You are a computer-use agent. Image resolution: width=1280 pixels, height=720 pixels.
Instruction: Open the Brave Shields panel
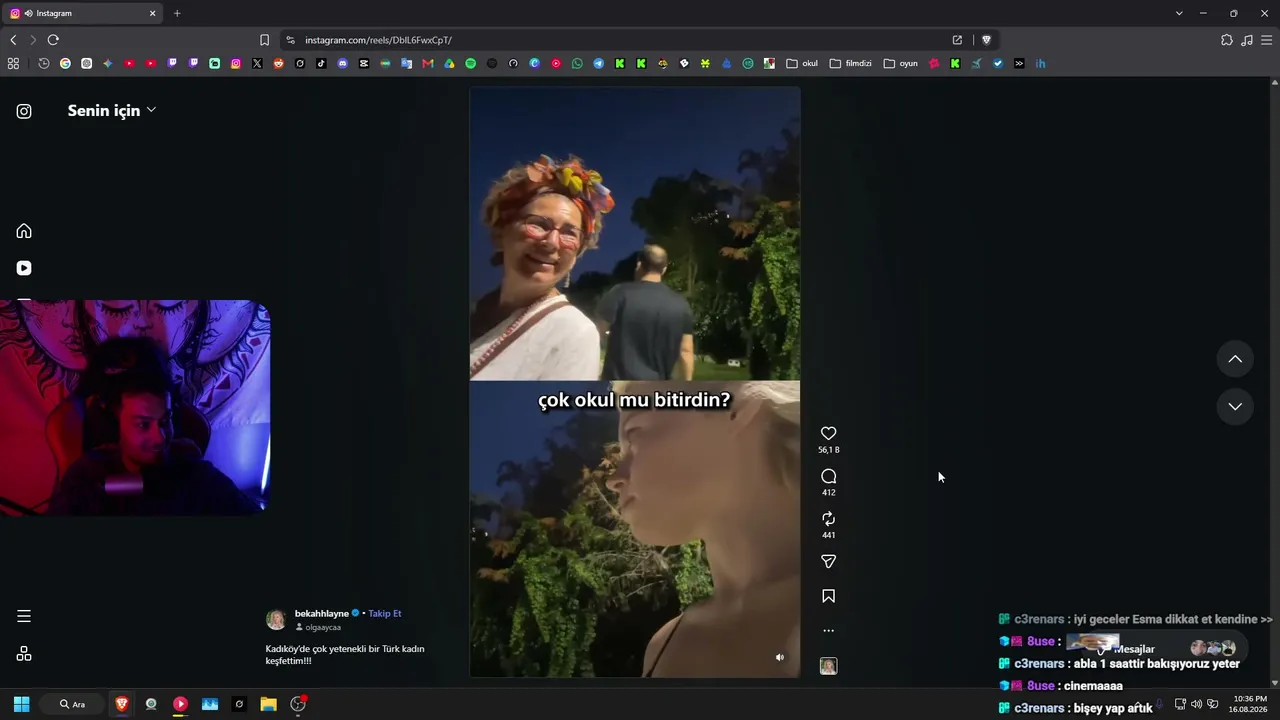tap(986, 40)
